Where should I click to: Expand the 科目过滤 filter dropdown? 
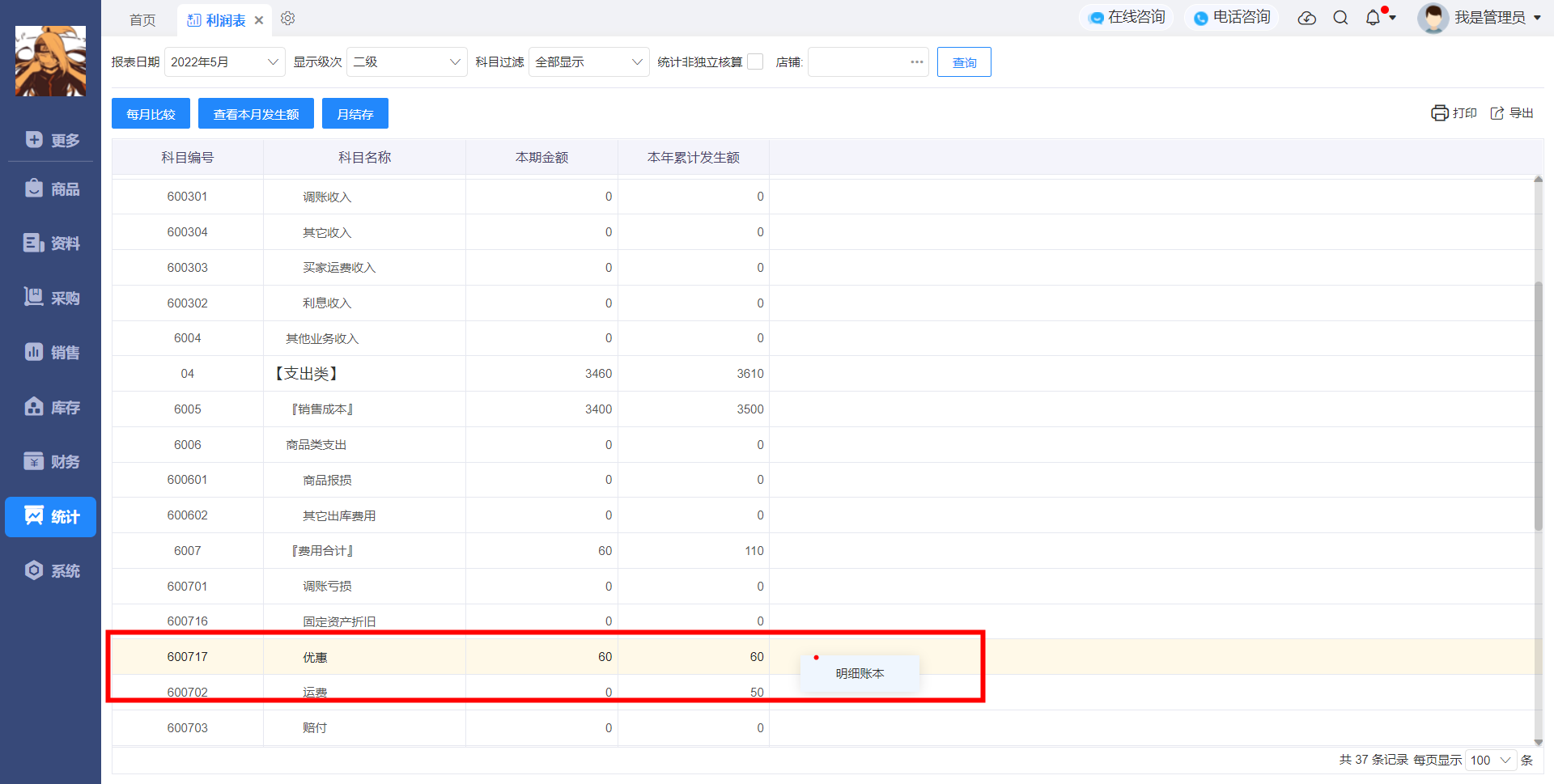[589, 62]
